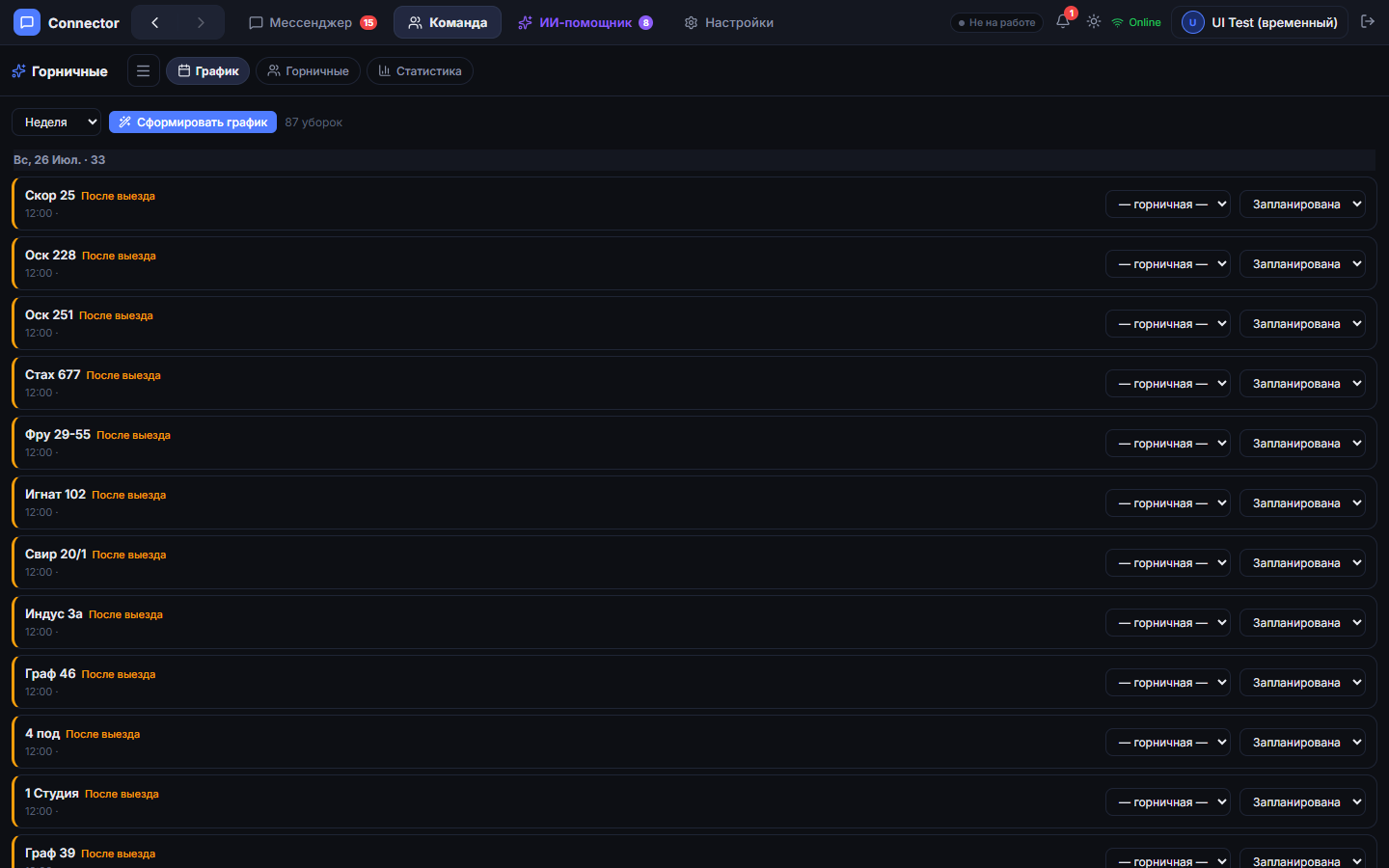Screen dimensions: 1389x868
Task: Click the Граф 46 title
Action: (x=50, y=673)
